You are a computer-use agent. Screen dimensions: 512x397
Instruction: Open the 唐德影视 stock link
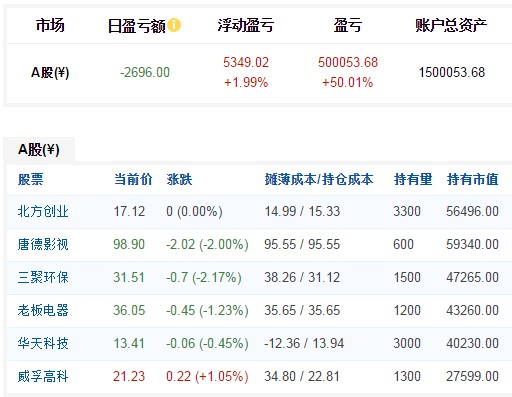43,244
